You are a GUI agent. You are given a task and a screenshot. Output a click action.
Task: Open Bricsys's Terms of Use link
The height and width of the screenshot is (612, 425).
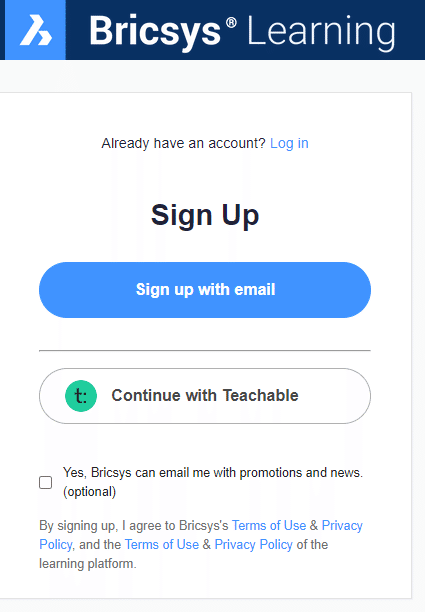[x=269, y=525]
